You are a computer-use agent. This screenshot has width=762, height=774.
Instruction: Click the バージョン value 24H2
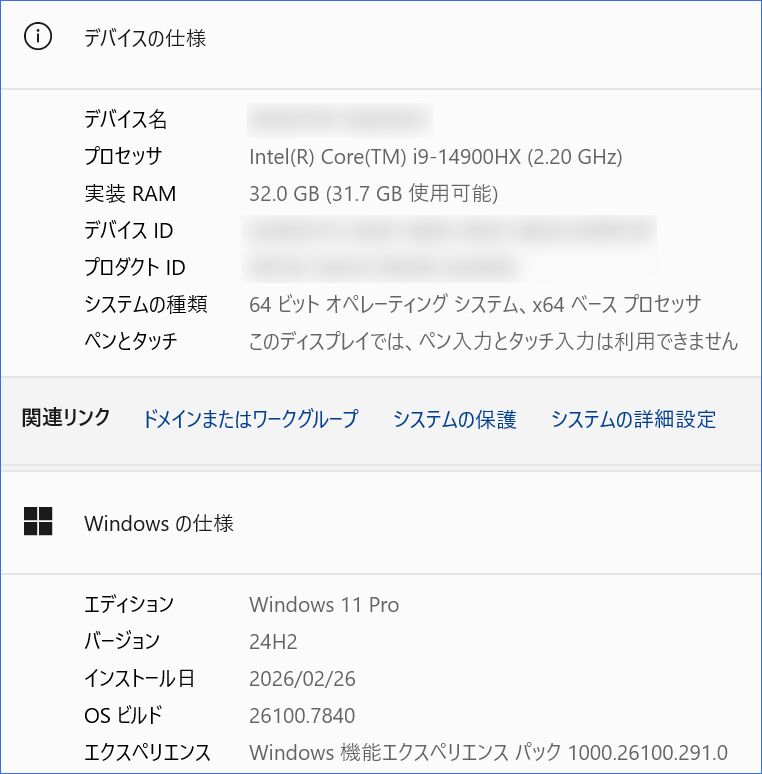point(273,642)
